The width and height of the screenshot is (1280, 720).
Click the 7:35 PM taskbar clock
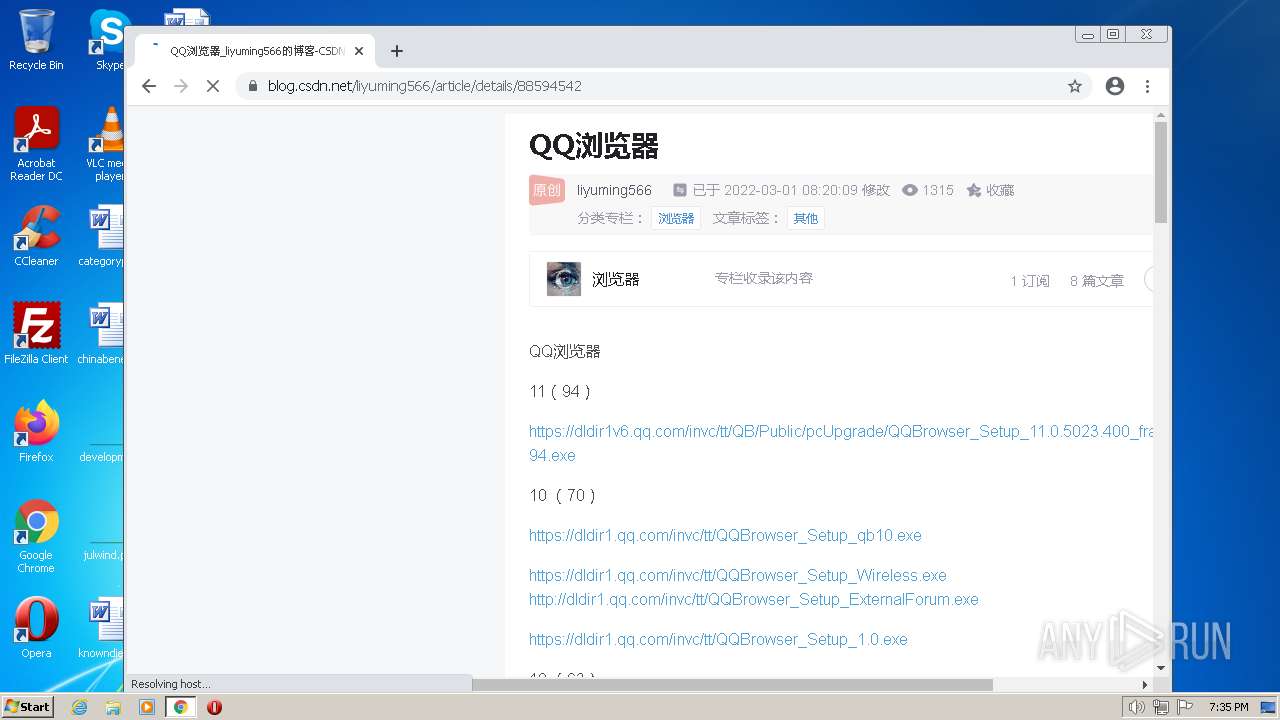click(1229, 707)
